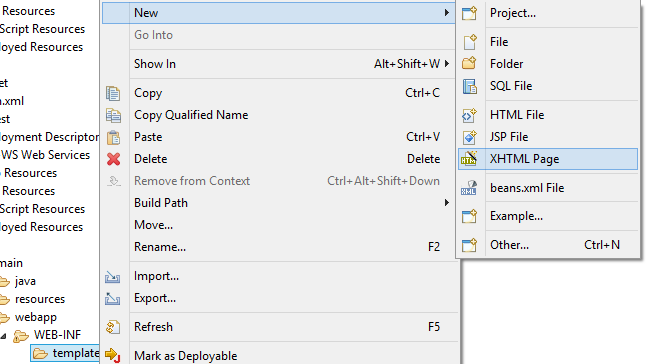Click the Copy Qualified Name icon

coord(113,115)
